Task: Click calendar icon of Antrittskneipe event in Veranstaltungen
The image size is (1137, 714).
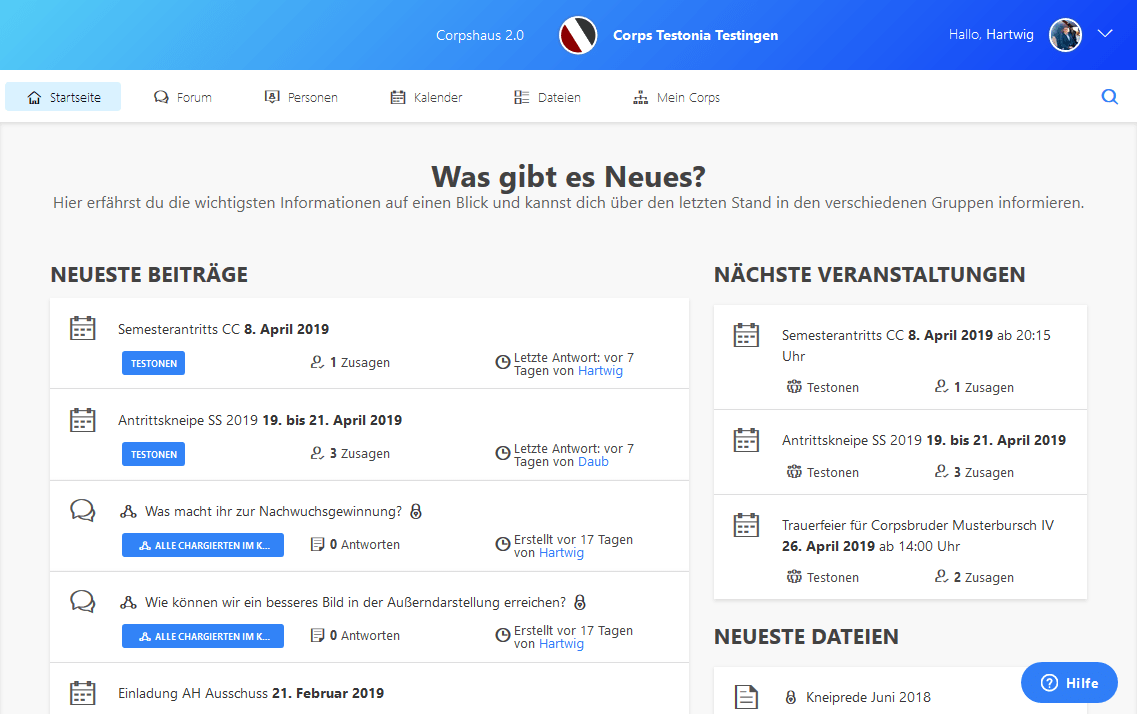Action: pos(746,440)
